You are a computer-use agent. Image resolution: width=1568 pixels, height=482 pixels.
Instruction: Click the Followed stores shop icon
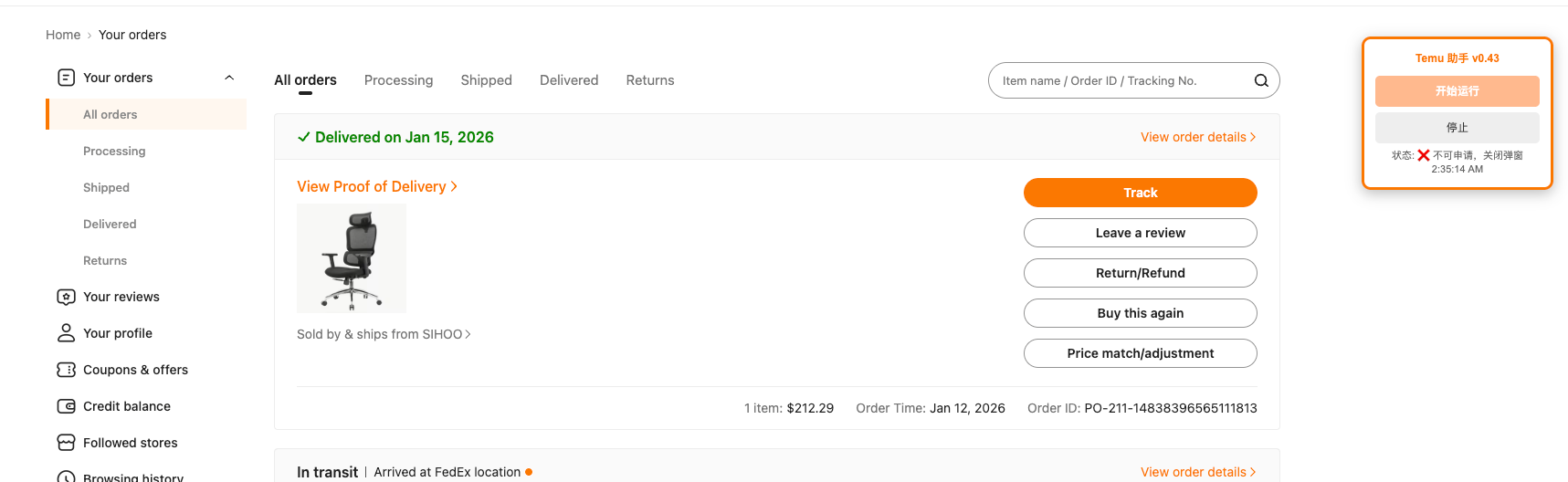(66, 443)
